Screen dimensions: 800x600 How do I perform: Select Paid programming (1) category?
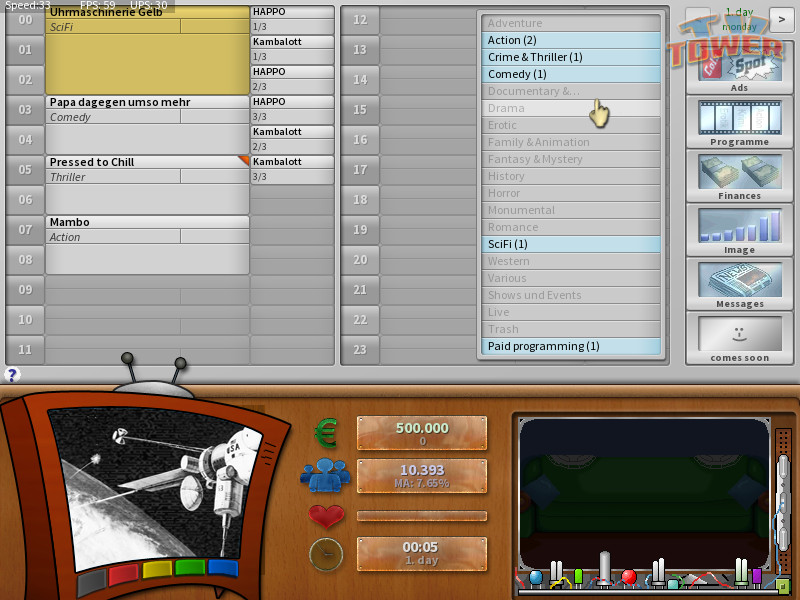click(x=571, y=346)
